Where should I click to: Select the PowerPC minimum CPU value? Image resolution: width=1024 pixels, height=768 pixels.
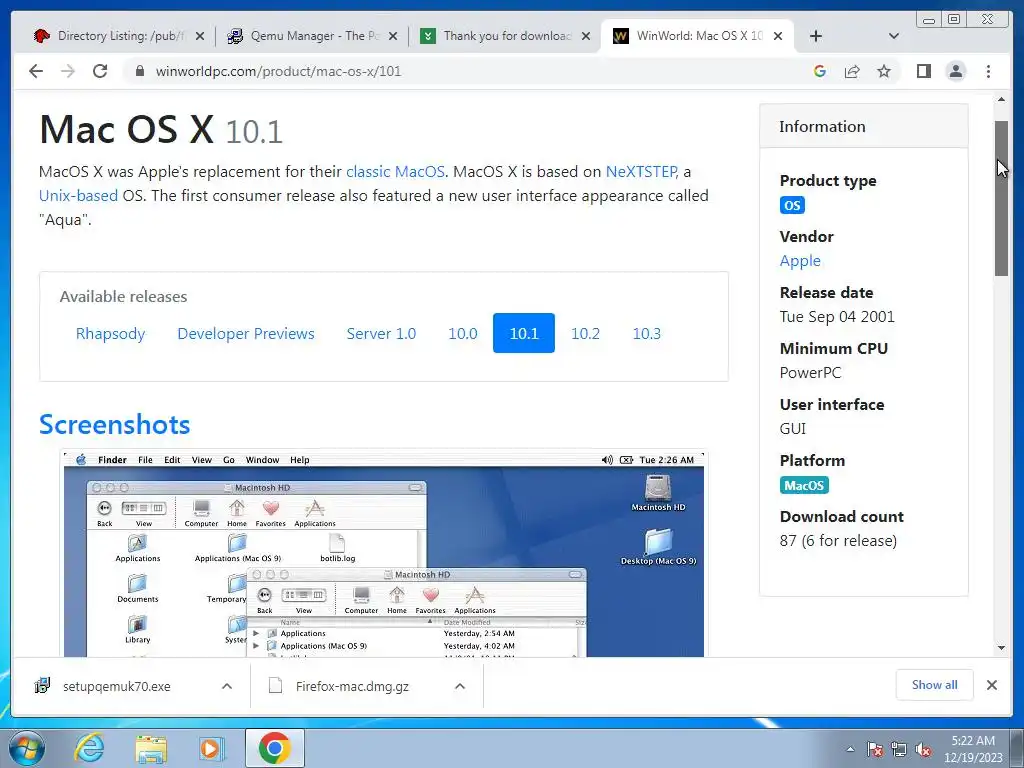tap(810, 373)
